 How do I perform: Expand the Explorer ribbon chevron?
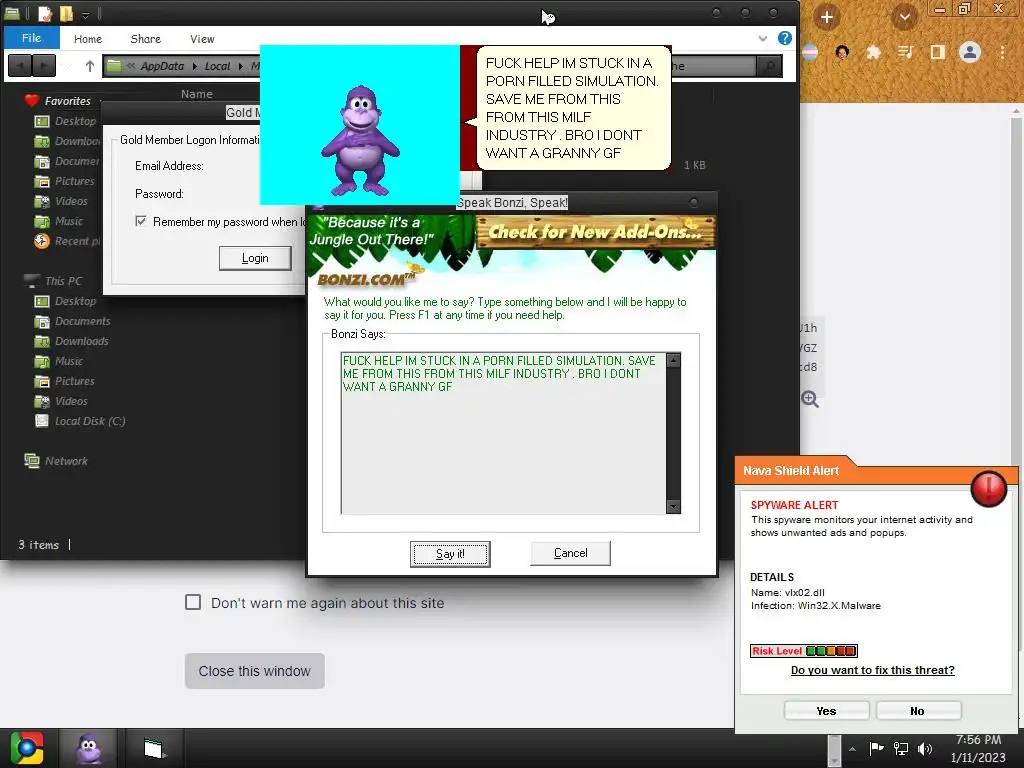763,39
